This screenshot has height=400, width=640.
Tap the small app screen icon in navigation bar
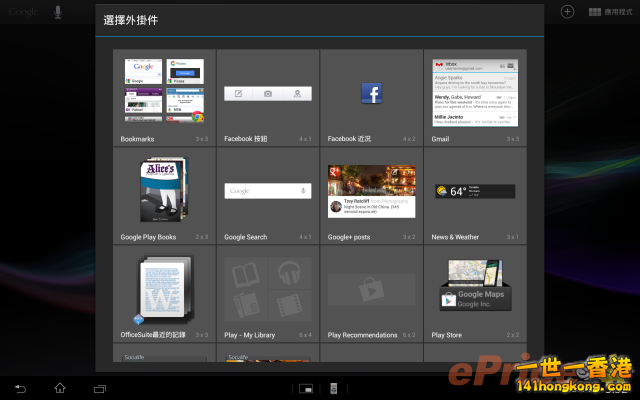pos(306,389)
